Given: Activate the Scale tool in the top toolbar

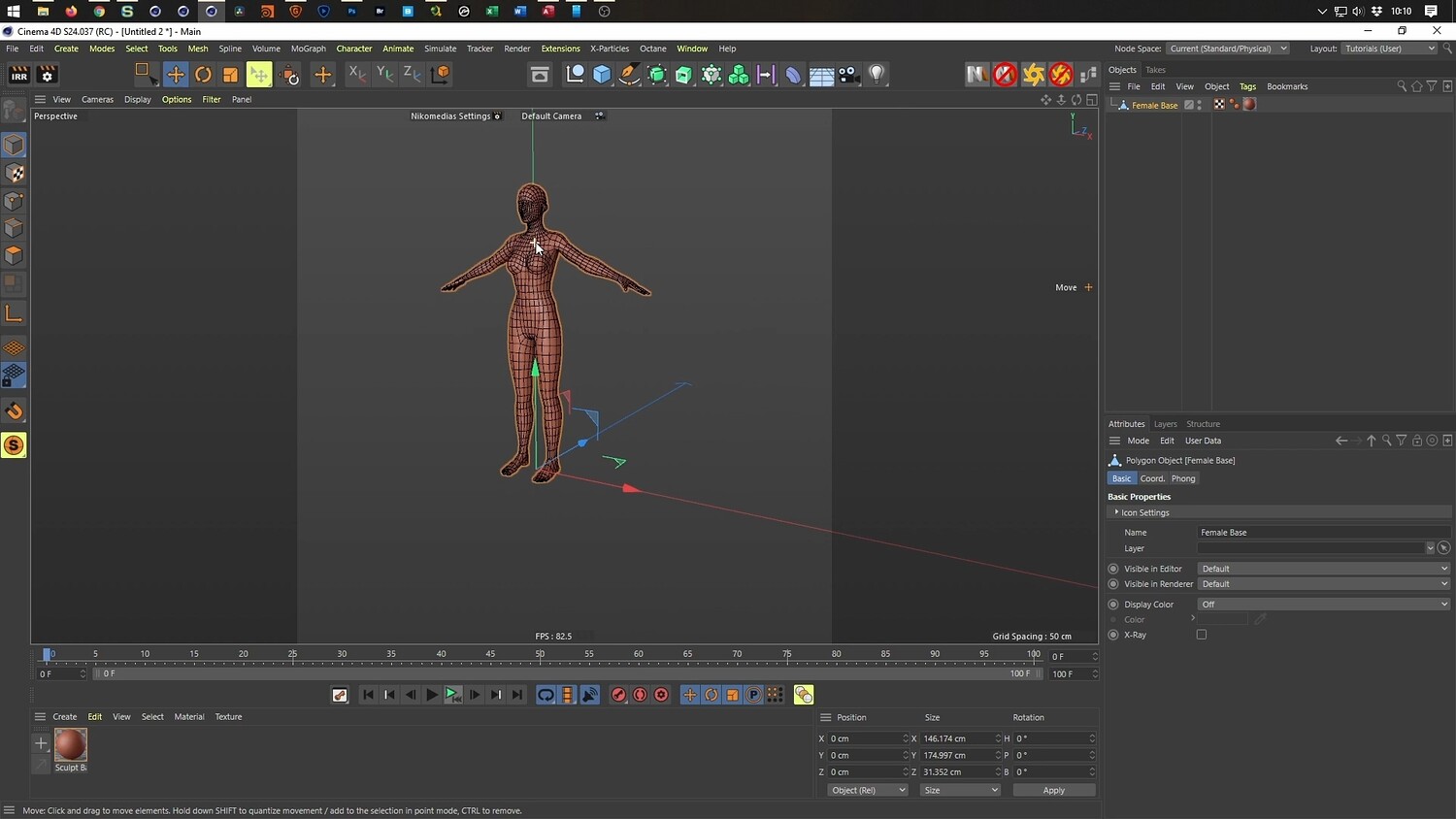Looking at the screenshot, I should (230, 75).
